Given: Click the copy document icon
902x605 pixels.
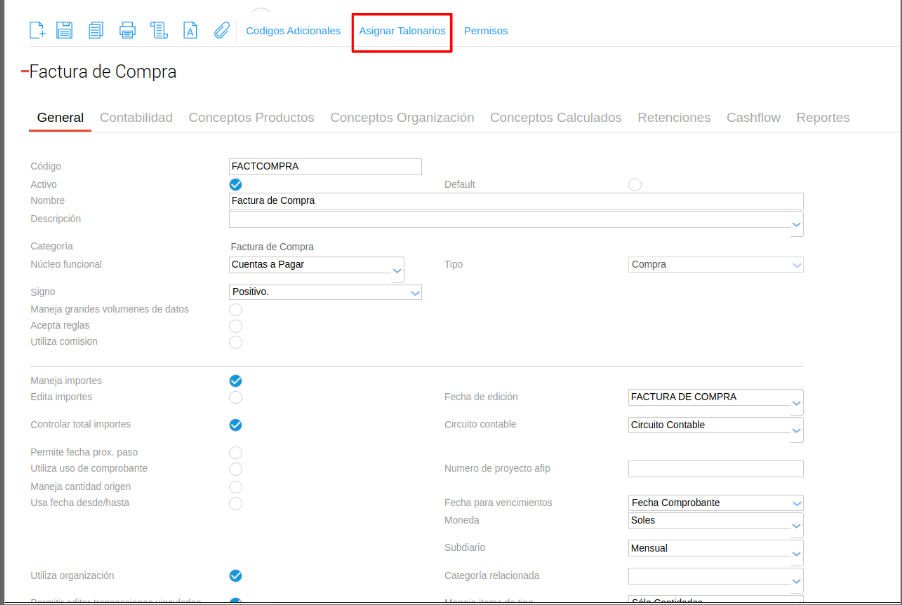Looking at the screenshot, I should click(x=96, y=30).
